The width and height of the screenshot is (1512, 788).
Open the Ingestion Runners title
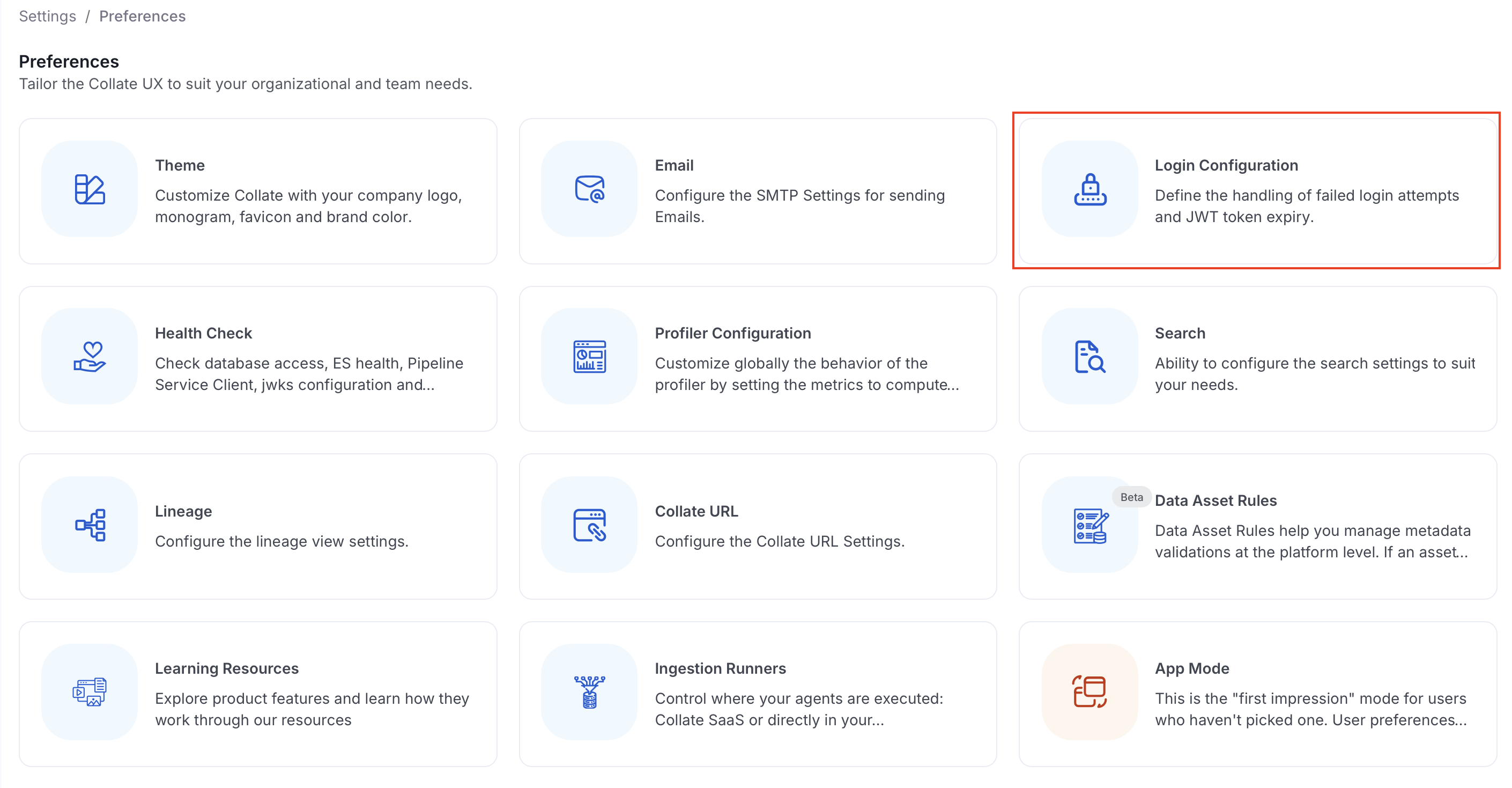click(x=720, y=668)
